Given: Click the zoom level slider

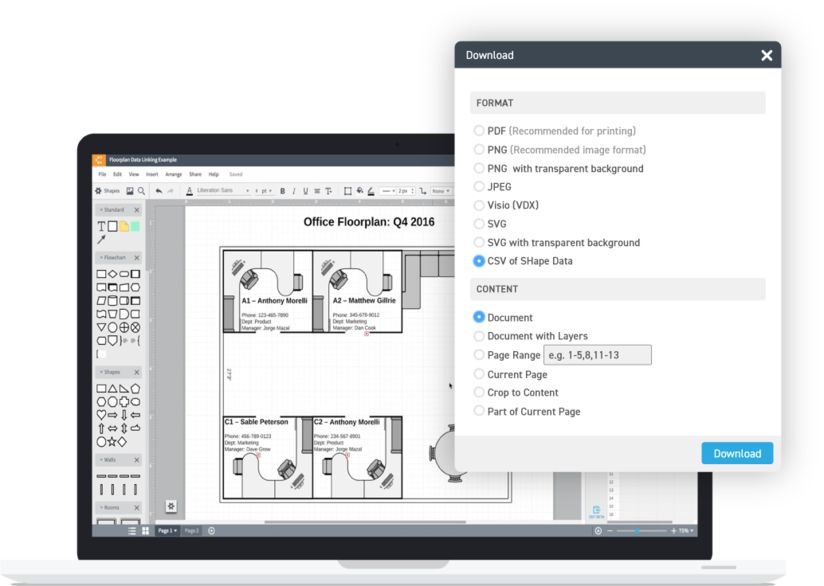Looking at the screenshot, I should click(x=638, y=530).
